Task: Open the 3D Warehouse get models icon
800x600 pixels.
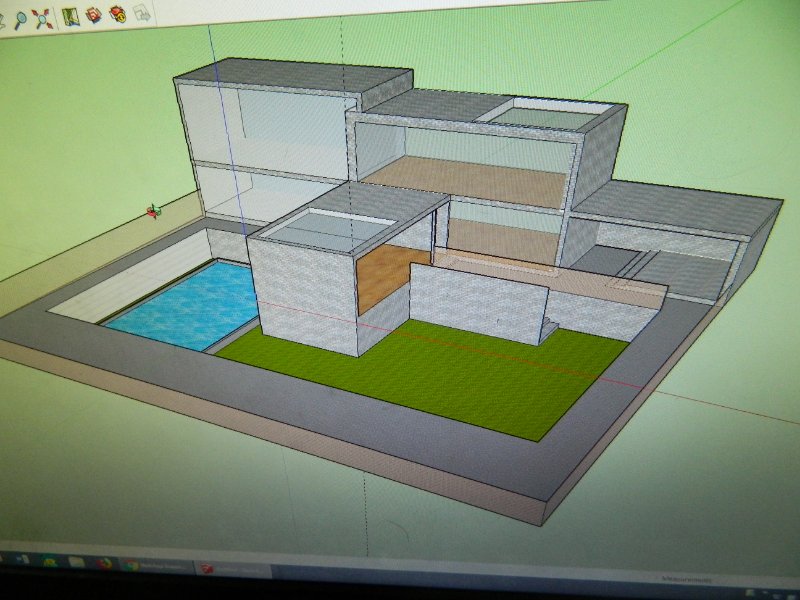Action: pos(93,15)
